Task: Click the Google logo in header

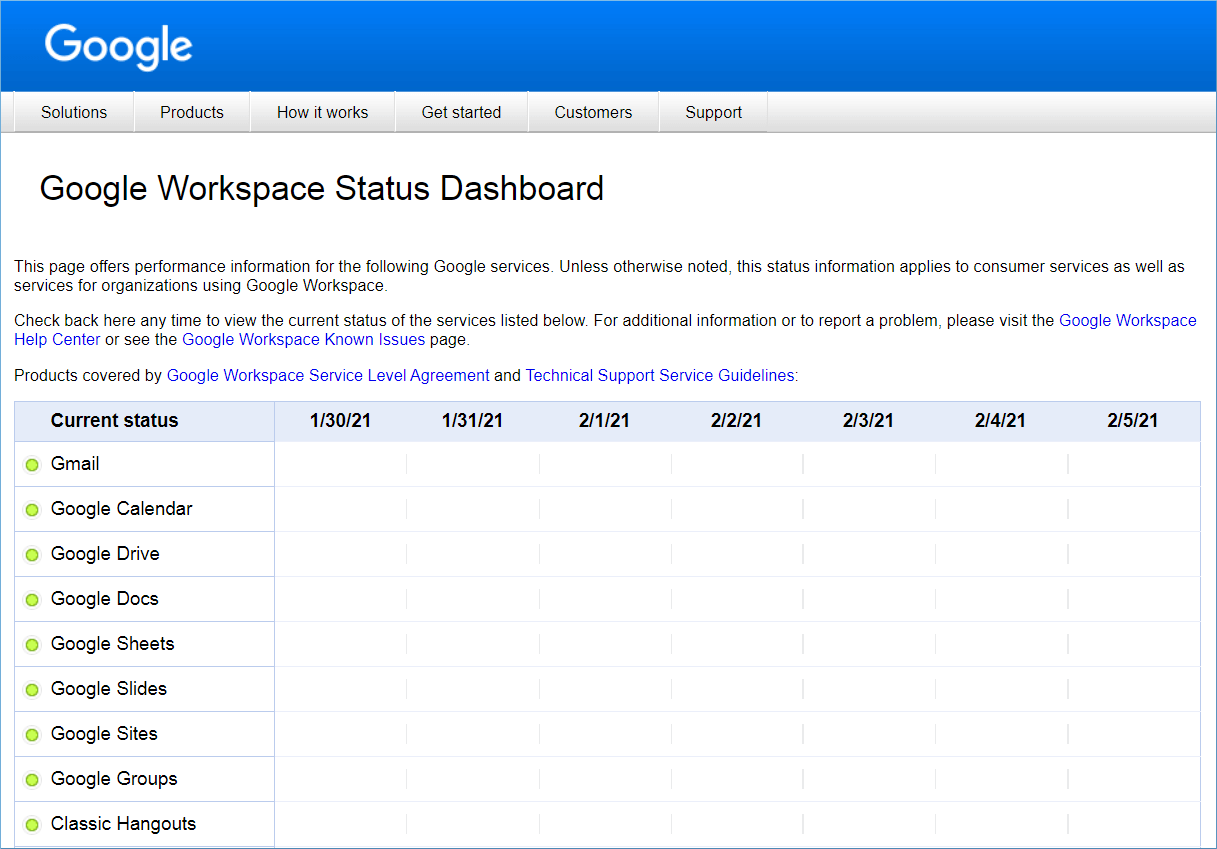Action: click(118, 46)
